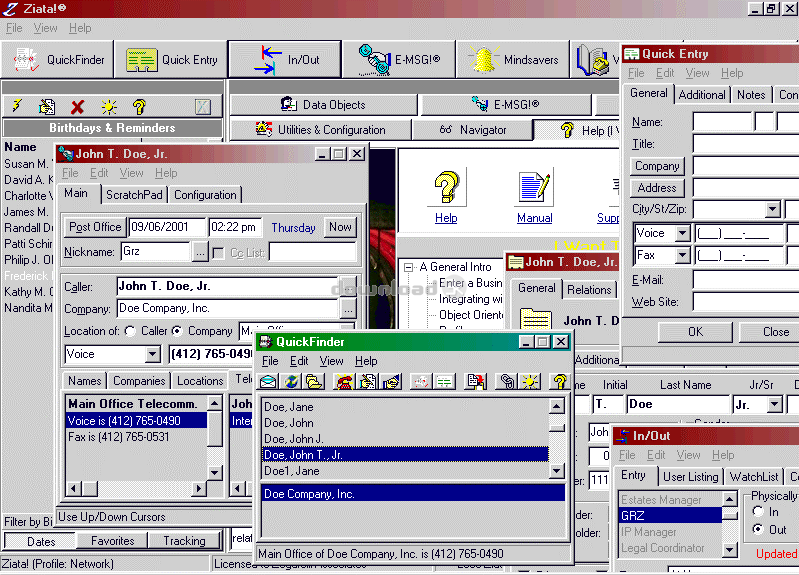Select the Out radio button in In/Out

click(758, 529)
